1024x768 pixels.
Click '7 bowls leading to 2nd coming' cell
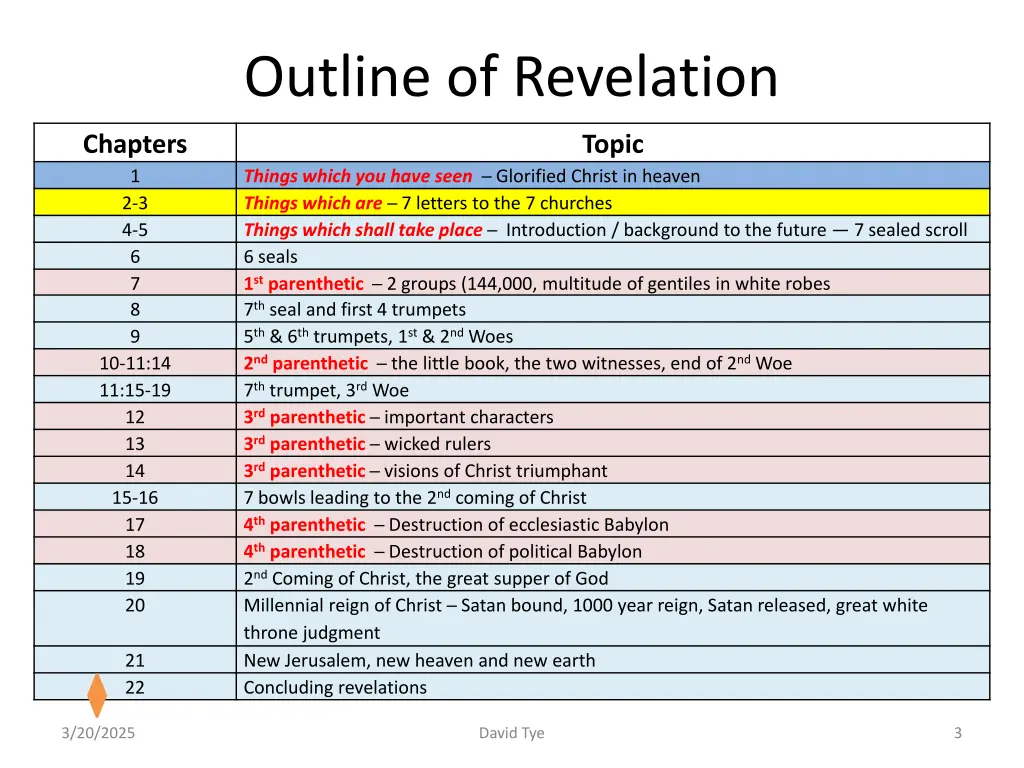[613, 497]
